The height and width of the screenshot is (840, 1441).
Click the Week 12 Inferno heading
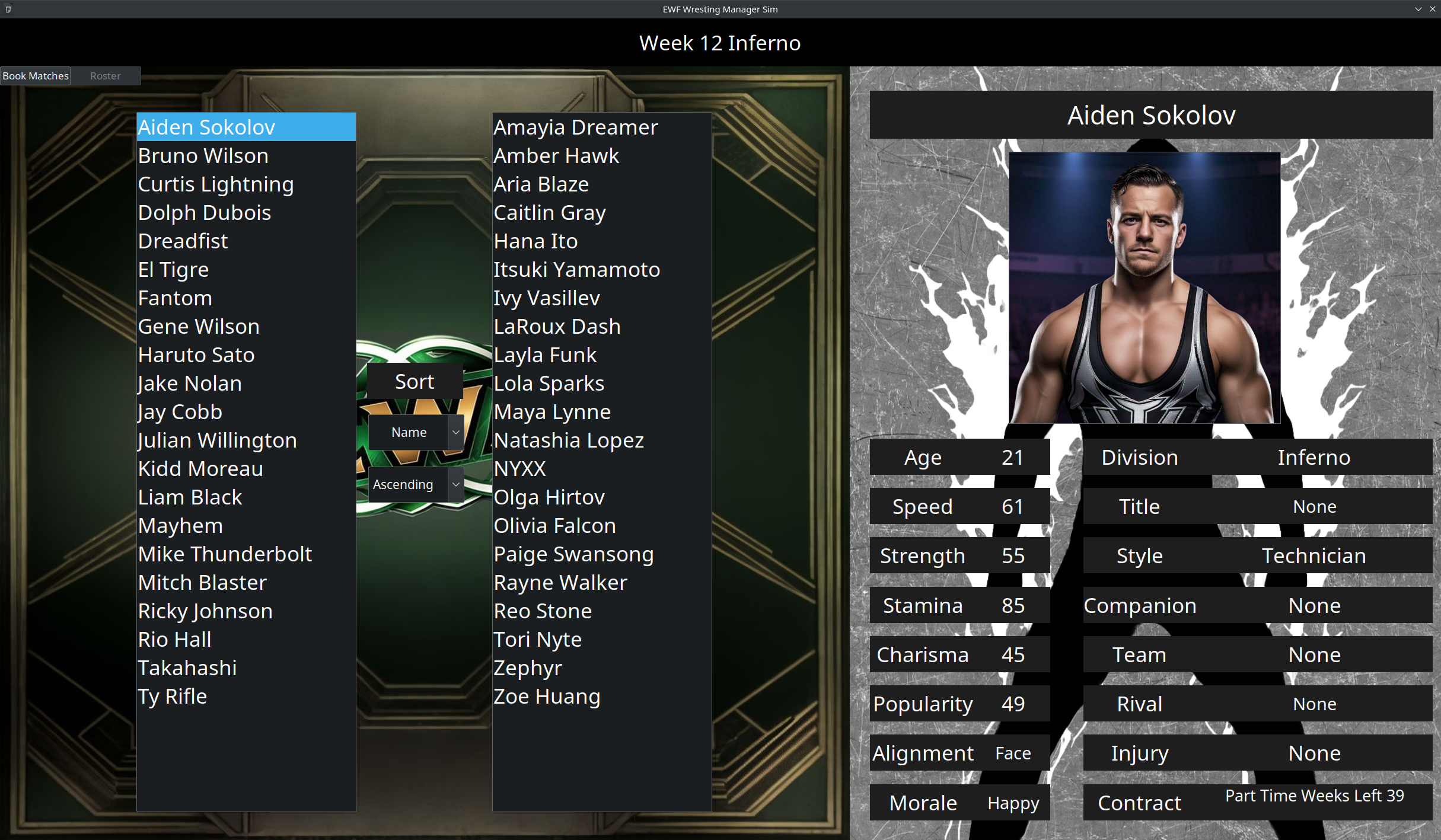pyautogui.click(x=720, y=43)
